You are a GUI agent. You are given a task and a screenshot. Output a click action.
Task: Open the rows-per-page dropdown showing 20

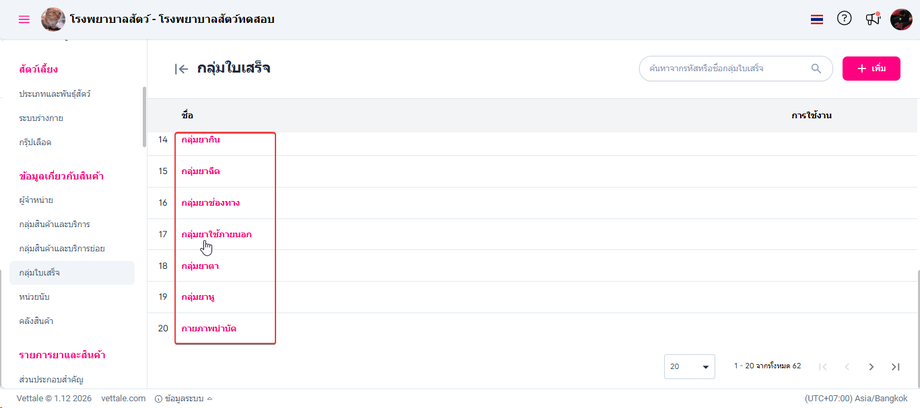(x=690, y=367)
